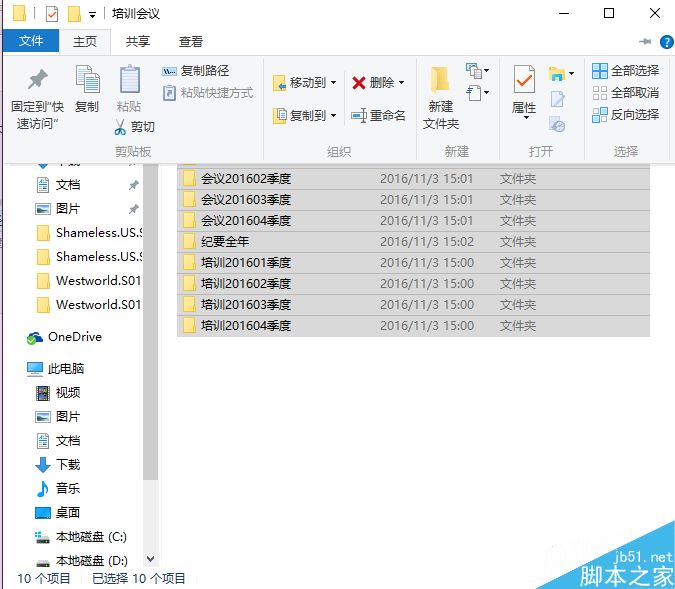Open Quick Access Toolbar customize arrow
This screenshot has width=675, height=589.
(92, 15)
